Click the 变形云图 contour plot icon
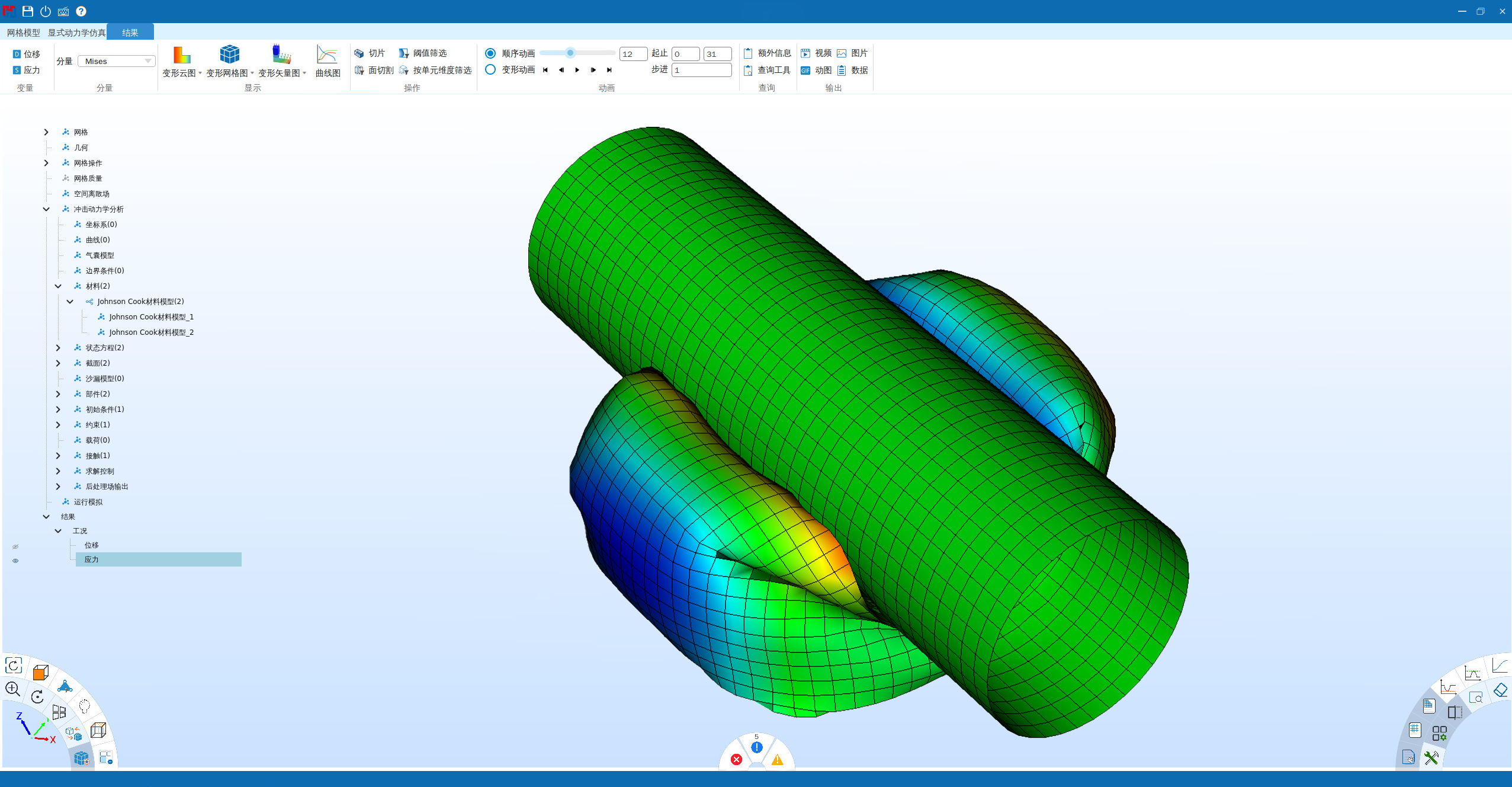The image size is (1512, 787). click(181, 56)
